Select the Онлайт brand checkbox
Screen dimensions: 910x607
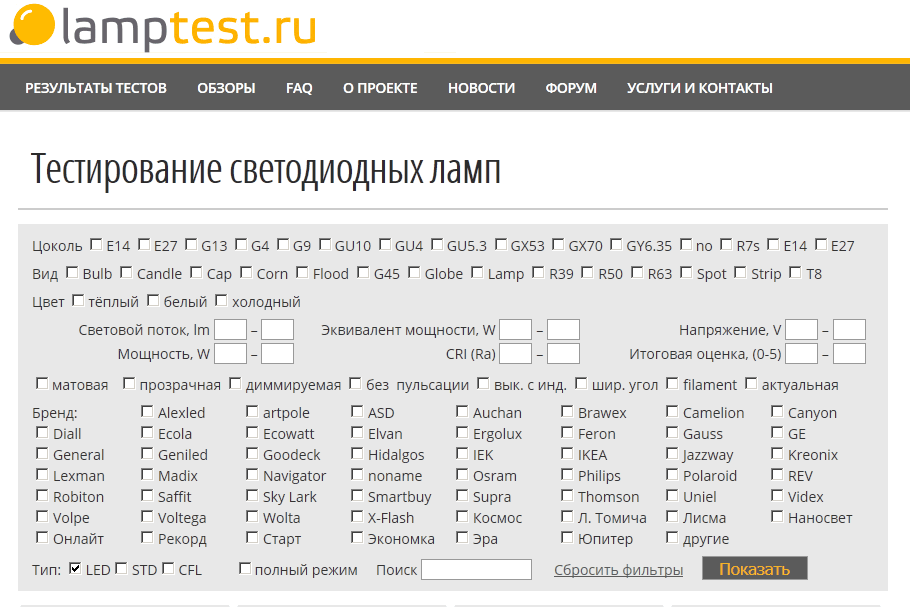click(42, 537)
